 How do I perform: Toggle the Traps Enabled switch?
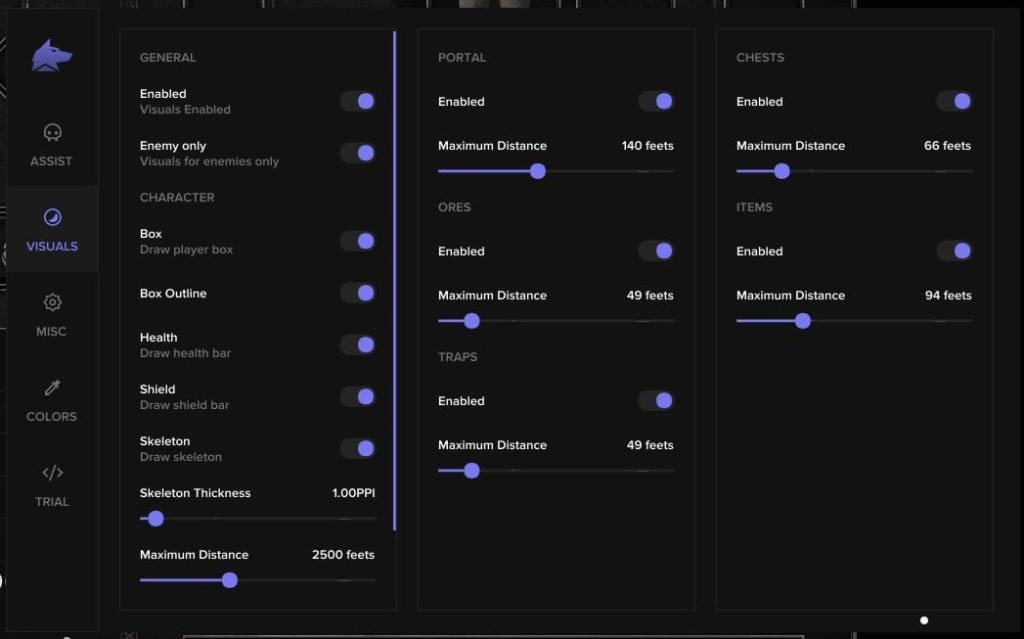pyautogui.click(x=656, y=401)
